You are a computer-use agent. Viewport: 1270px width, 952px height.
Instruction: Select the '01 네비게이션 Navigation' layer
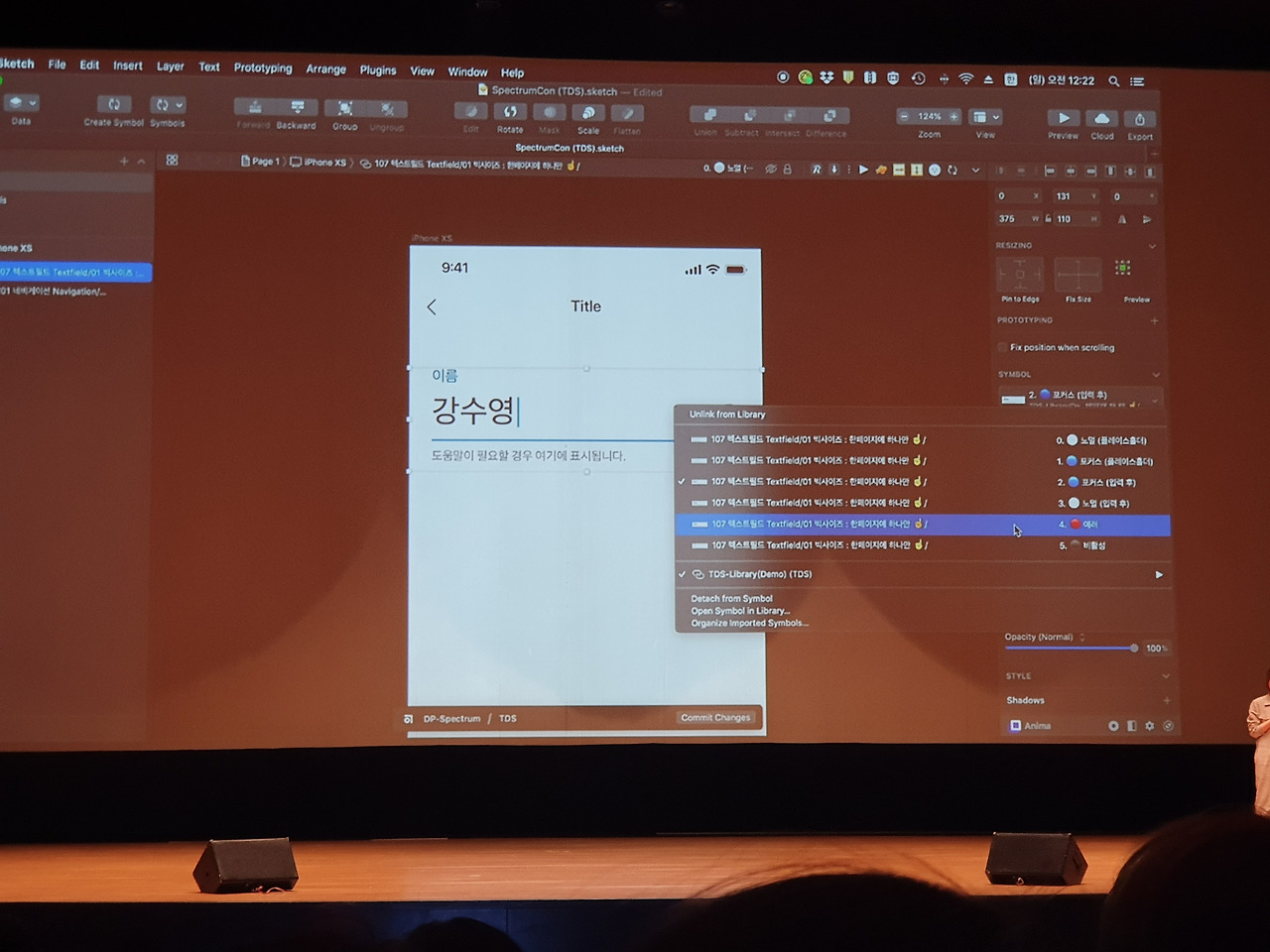(x=75, y=292)
